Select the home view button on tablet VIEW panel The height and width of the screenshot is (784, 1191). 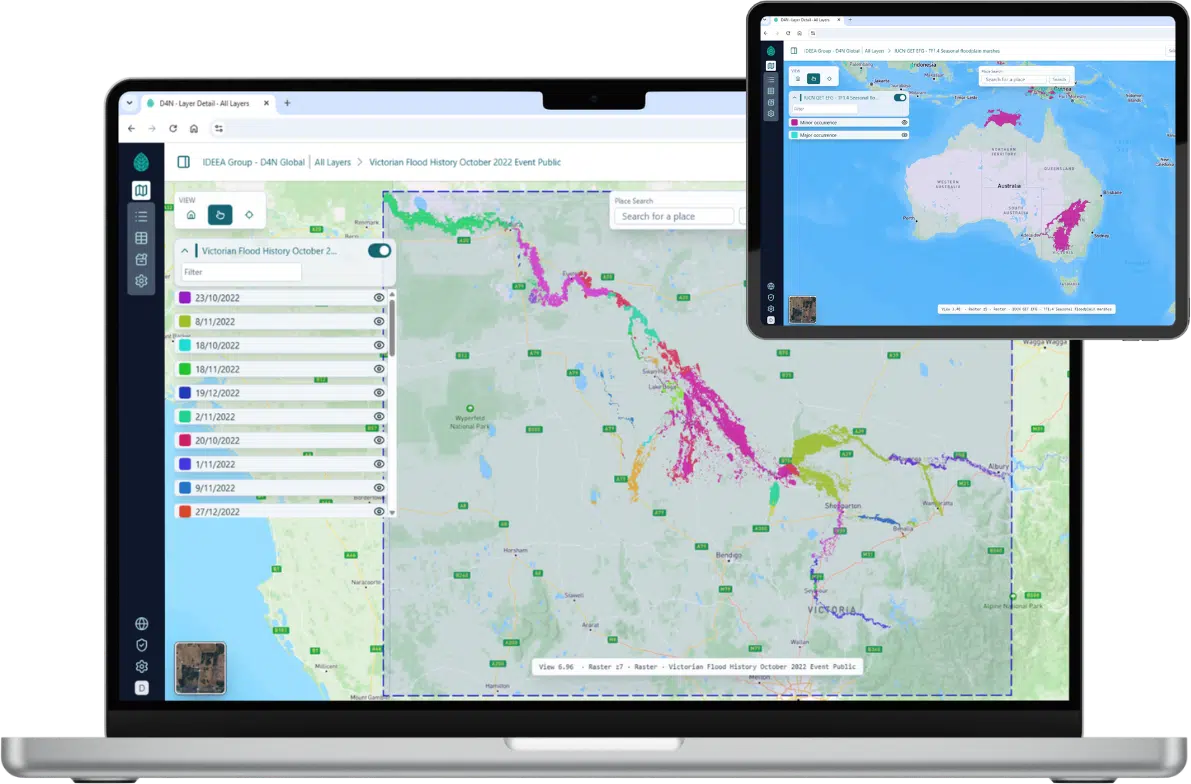(x=798, y=78)
